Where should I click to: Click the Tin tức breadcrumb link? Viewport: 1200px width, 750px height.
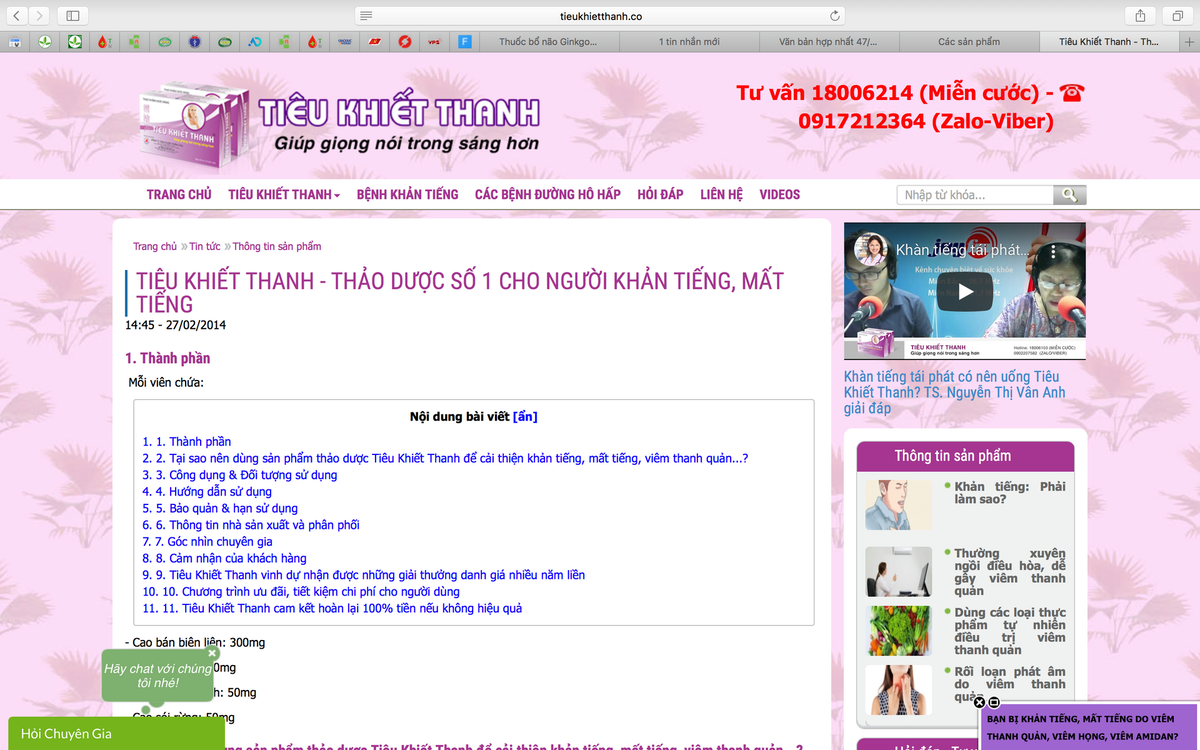[205, 246]
